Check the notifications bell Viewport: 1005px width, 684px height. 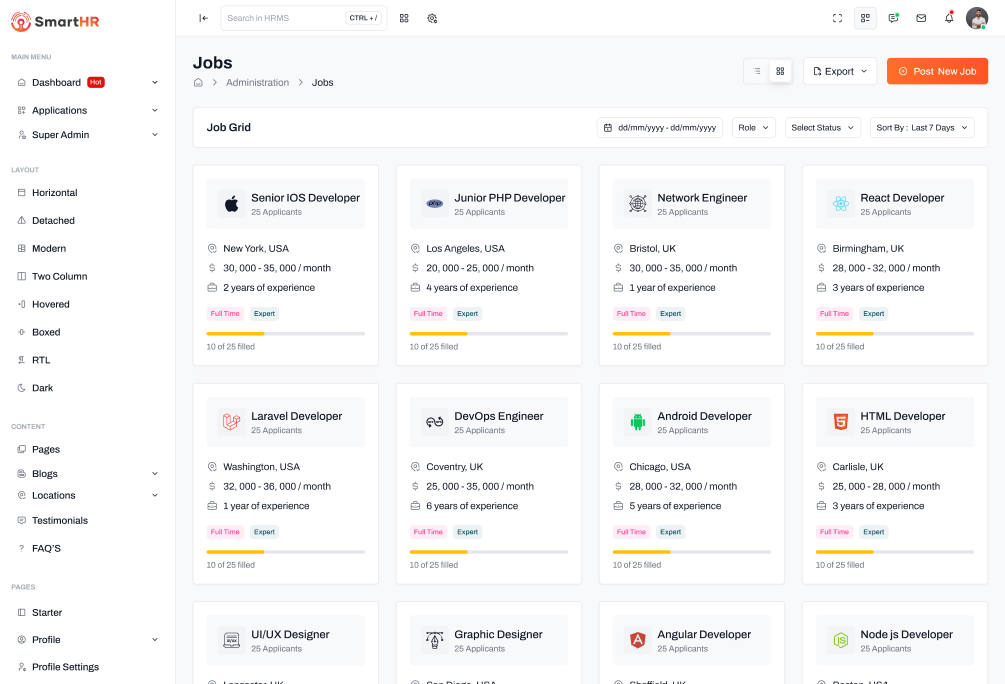pos(949,18)
